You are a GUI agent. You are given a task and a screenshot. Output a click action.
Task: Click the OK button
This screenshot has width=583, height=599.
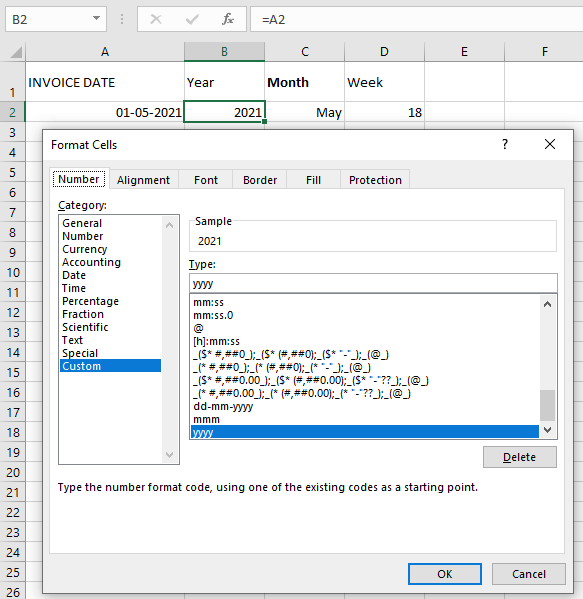(x=445, y=574)
